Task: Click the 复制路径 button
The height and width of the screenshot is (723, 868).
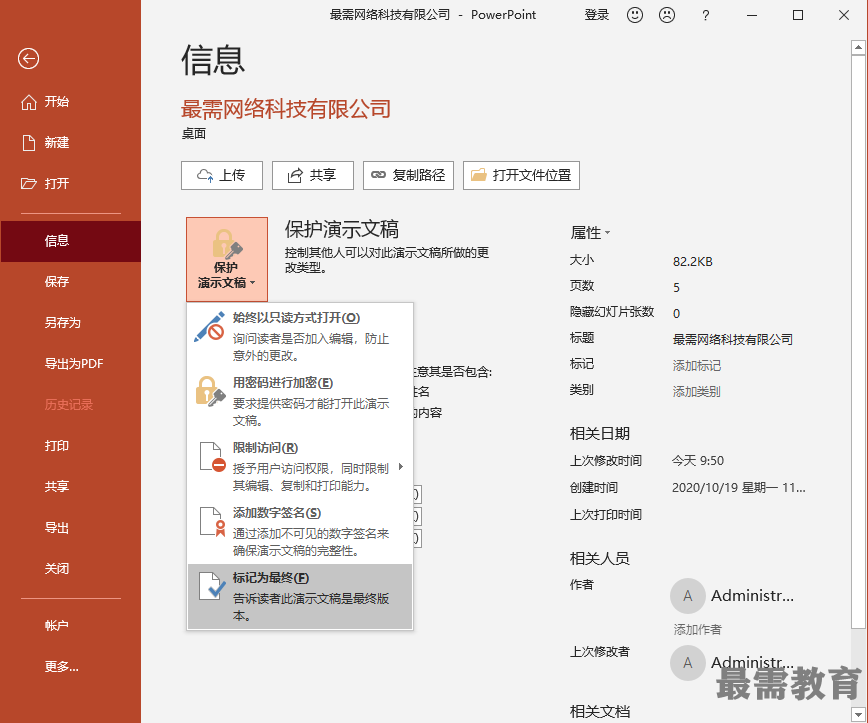Action: (409, 175)
